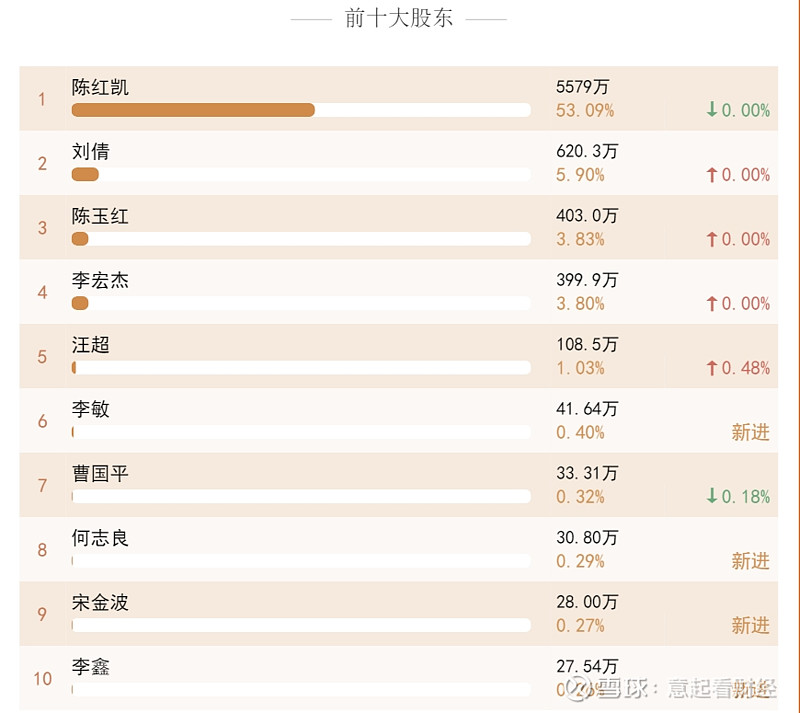Click the green down arrow beside 陈红凯
Viewport: 800px width, 713px height.
(x=711, y=111)
